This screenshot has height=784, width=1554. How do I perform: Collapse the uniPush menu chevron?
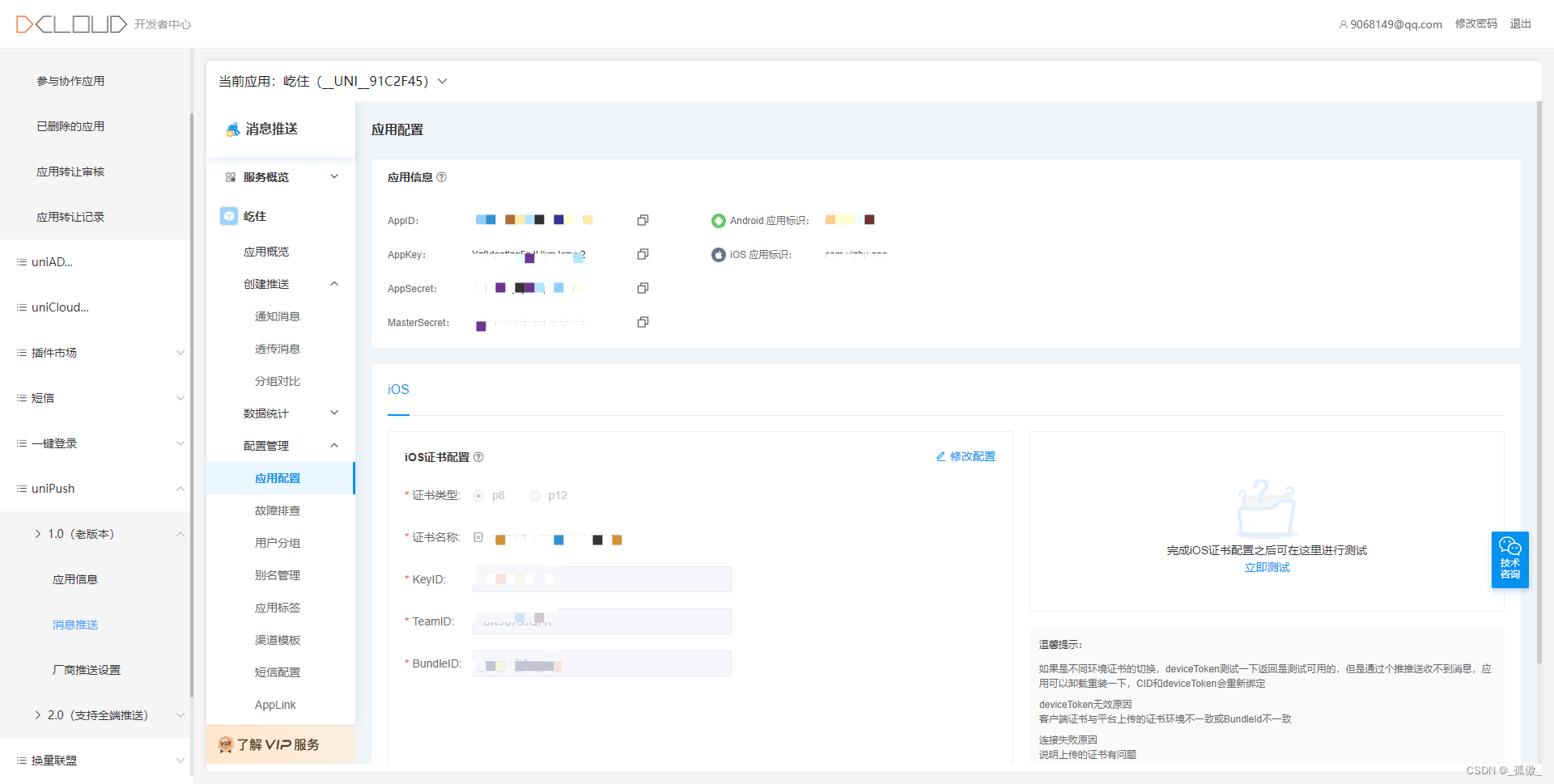pos(180,489)
